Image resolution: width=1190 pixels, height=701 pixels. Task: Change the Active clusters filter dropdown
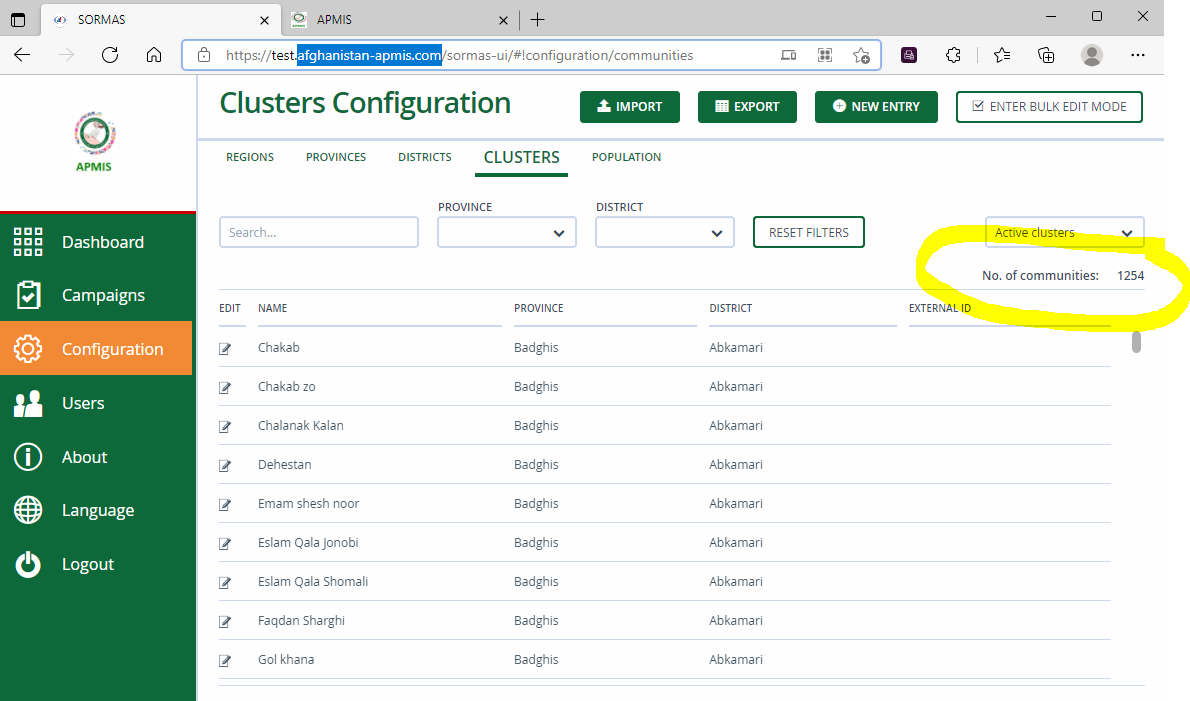coord(1064,232)
